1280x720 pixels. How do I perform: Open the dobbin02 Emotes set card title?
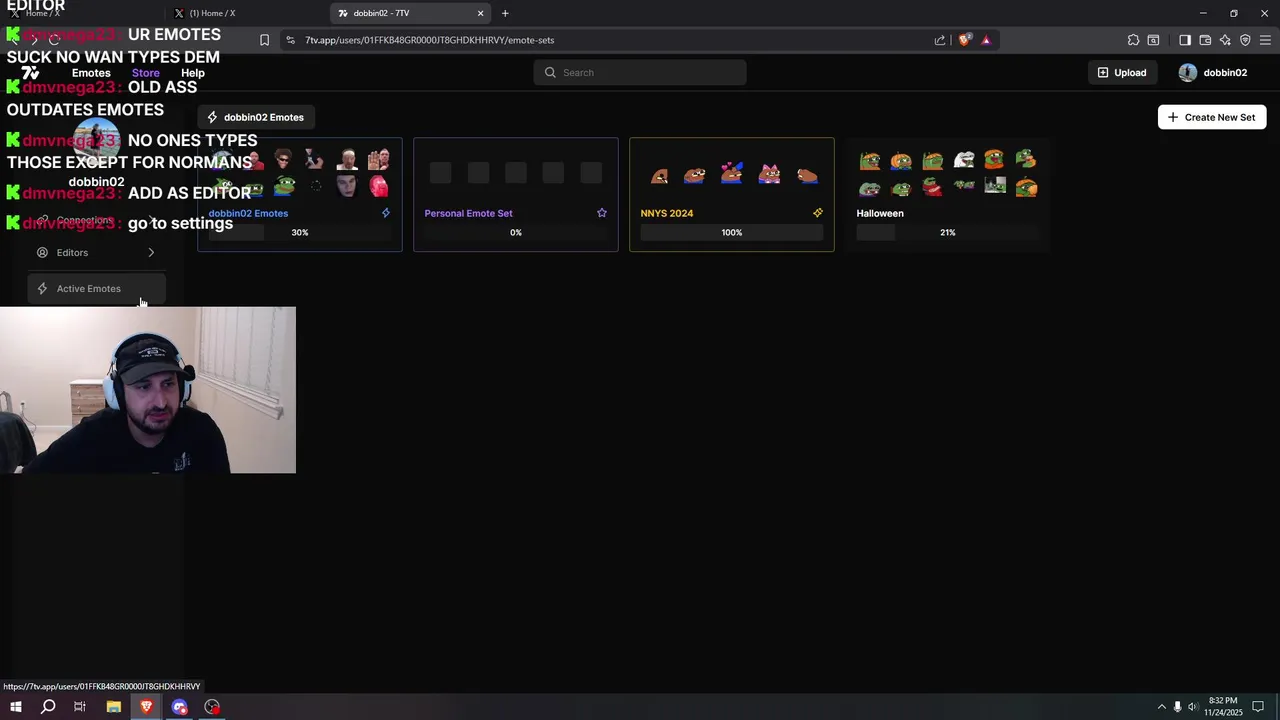coord(248,213)
